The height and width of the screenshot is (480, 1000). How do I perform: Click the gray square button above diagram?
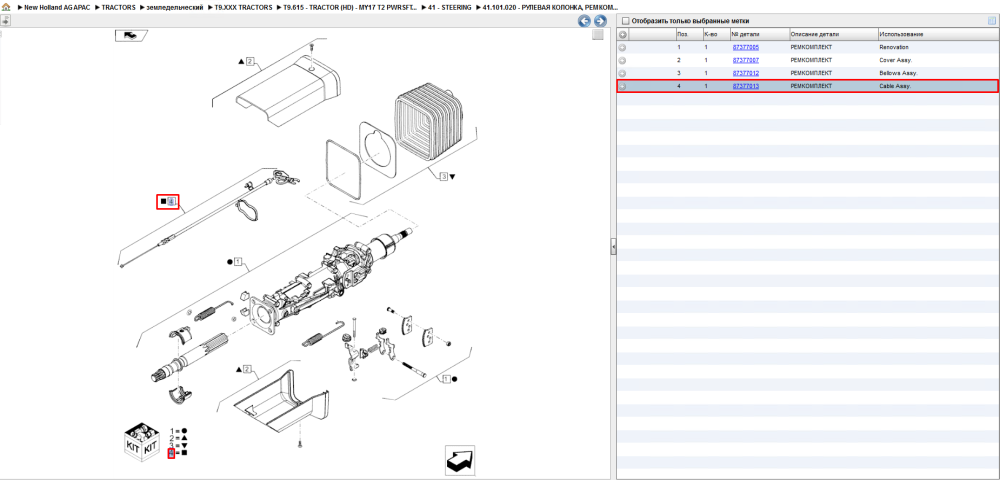(598, 35)
